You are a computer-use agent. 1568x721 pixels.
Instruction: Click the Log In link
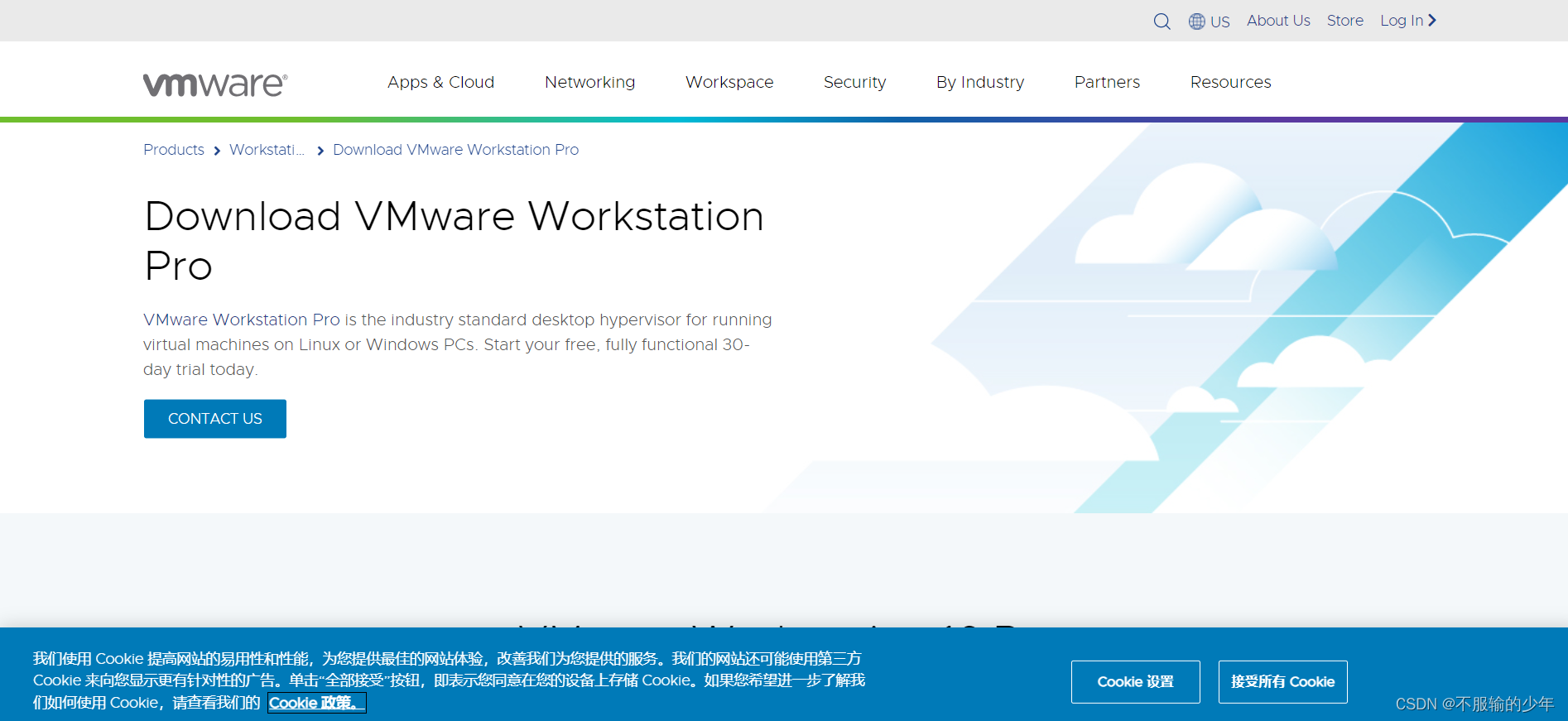coord(1401,21)
